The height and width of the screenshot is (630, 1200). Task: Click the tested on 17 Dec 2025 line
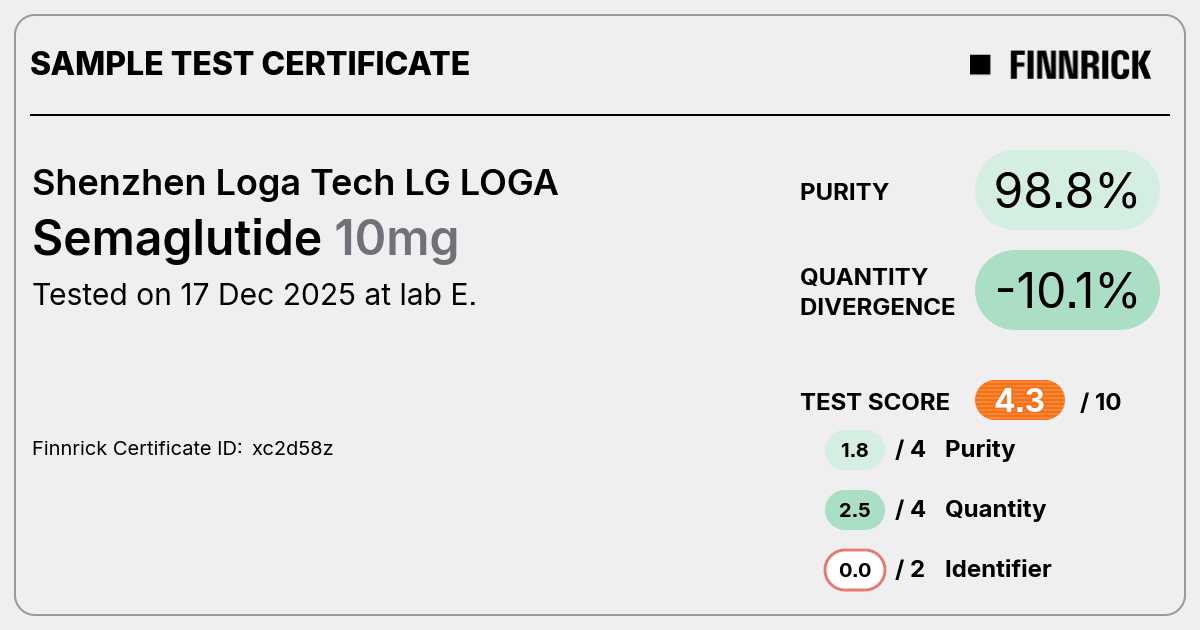(x=254, y=295)
